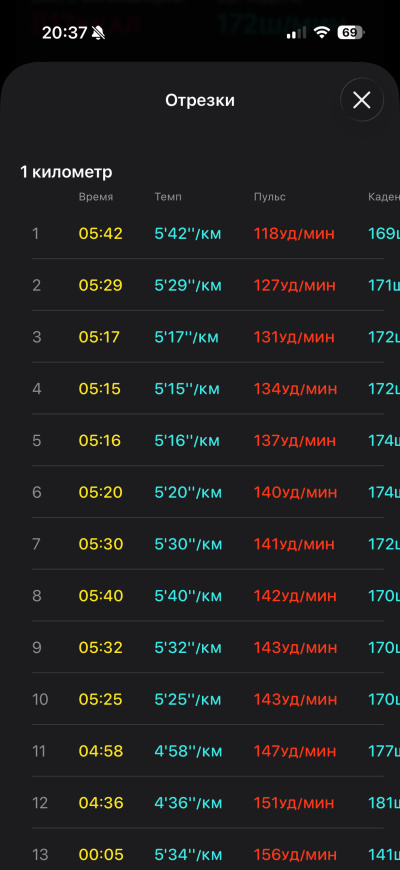Tap pace 5'30''/км on split 7

click(188, 544)
